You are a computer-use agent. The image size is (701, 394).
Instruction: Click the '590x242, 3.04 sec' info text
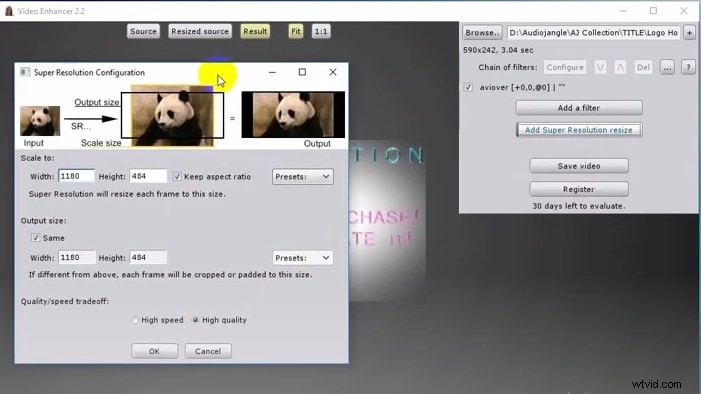point(498,50)
